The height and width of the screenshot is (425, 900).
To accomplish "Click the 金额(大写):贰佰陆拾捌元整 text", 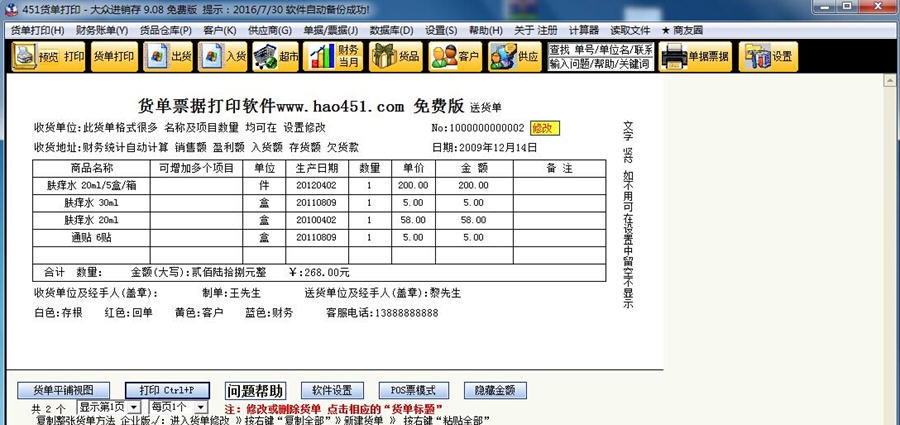I will tap(199, 272).
